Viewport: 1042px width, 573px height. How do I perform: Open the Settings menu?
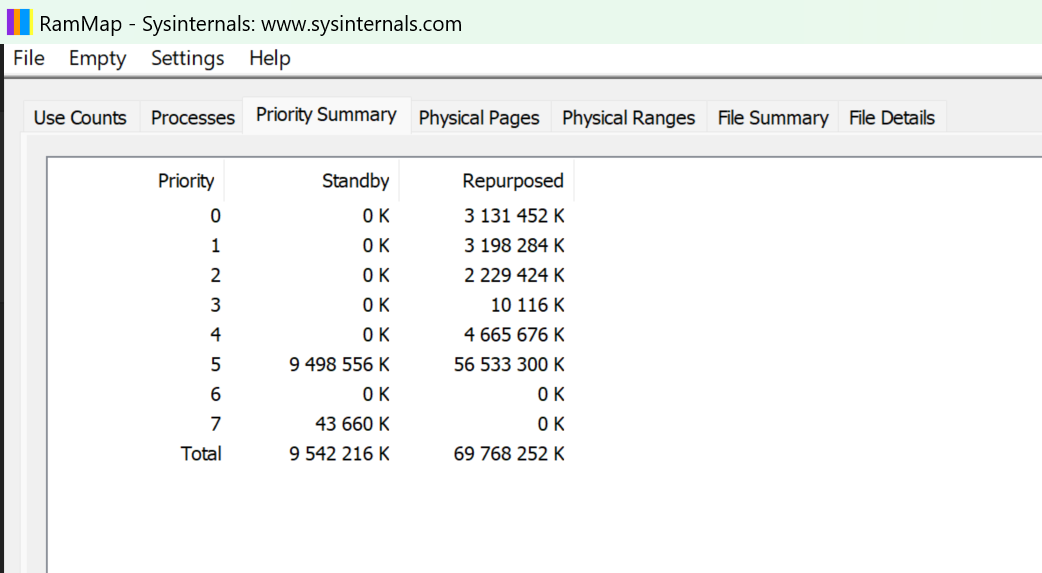[x=187, y=58]
